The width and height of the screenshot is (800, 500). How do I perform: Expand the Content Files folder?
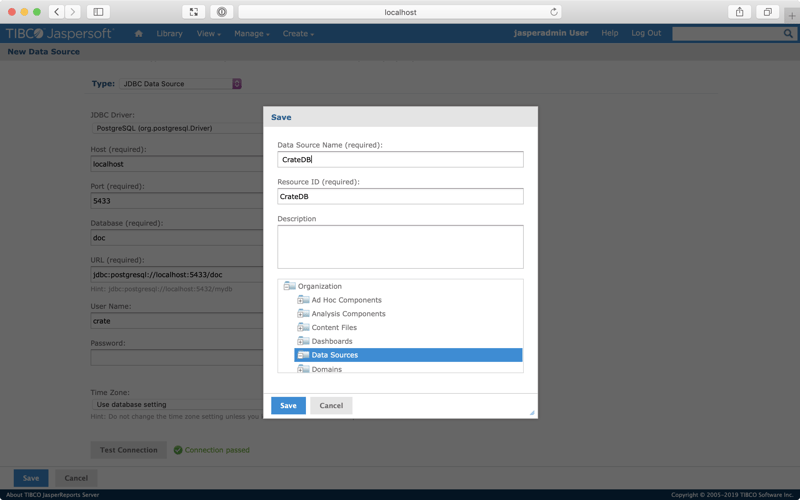pyautogui.click(x=300, y=328)
